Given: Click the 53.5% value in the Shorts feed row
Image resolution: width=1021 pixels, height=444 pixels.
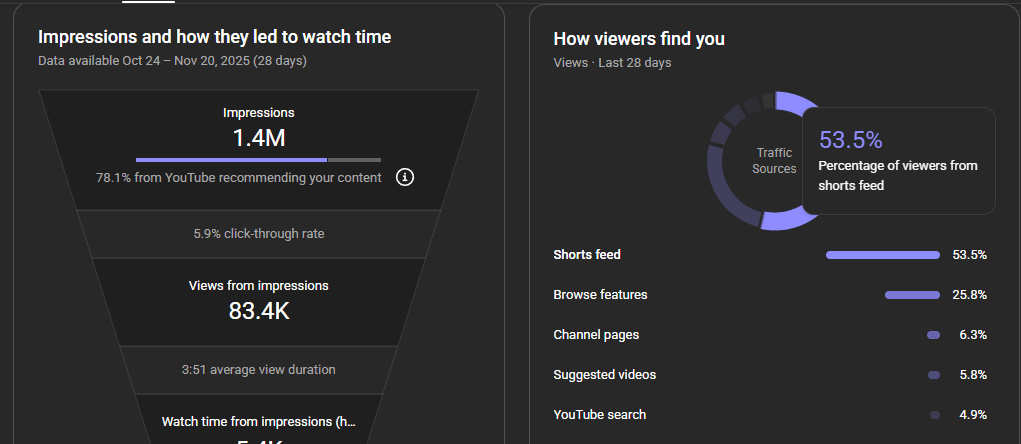Looking at the screenshot, I should (x=970, y=255).
